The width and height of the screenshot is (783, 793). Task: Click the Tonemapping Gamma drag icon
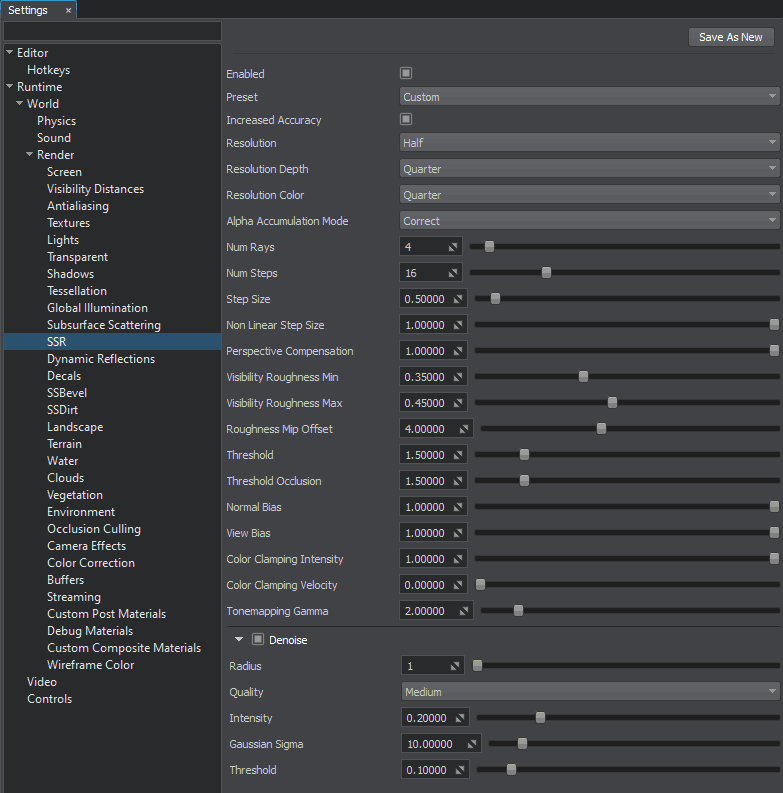pos(464,611)
